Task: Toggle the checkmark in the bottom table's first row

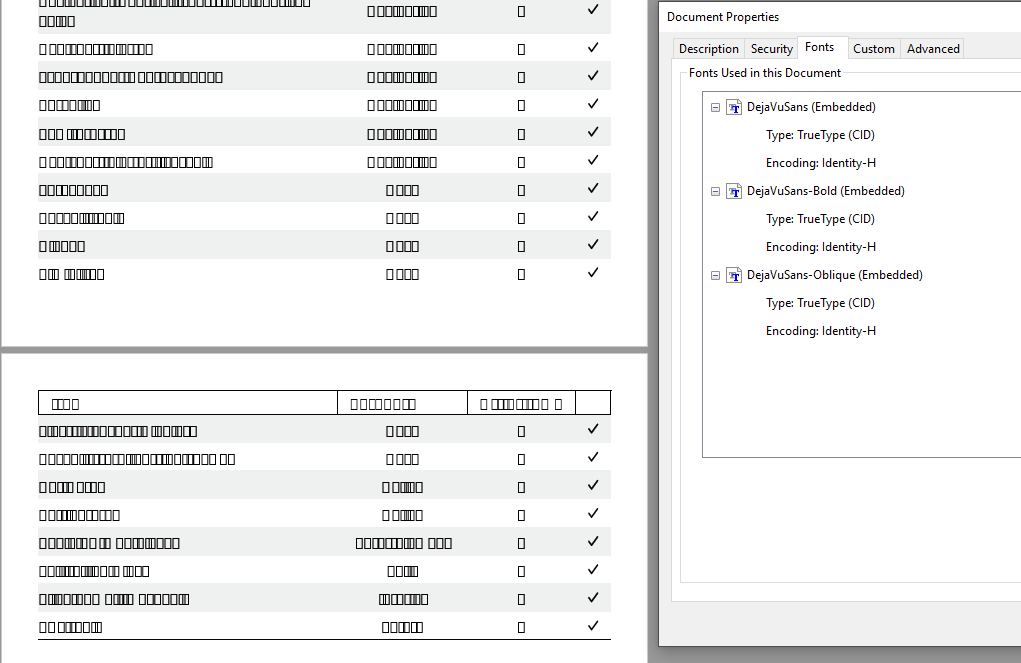Action: [592, 429]
